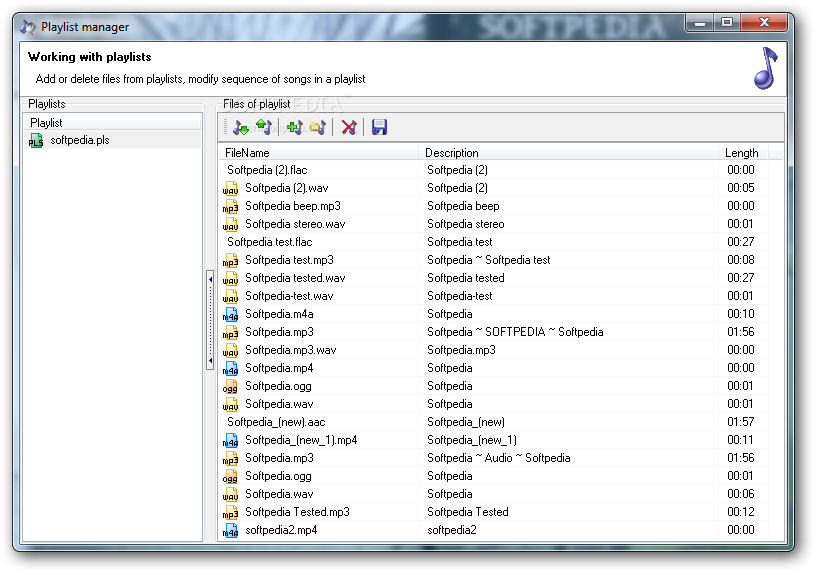Save playlist with the floppy disk icon
The image size is (815, 572).
pos(379,127)
